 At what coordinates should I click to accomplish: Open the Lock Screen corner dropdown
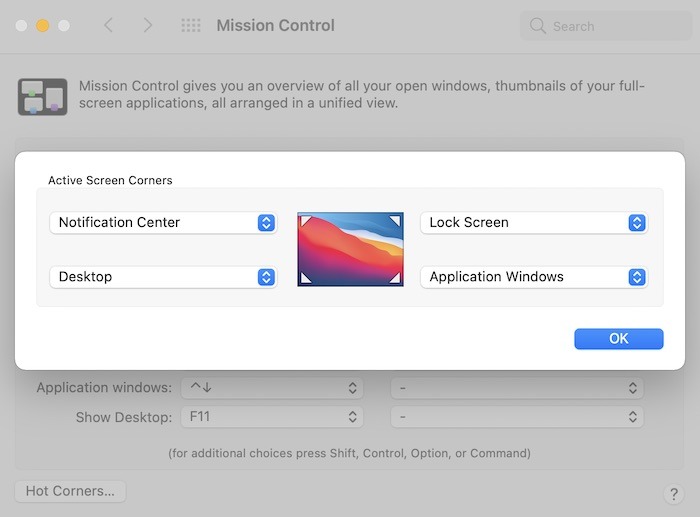(x=534, y=222)
